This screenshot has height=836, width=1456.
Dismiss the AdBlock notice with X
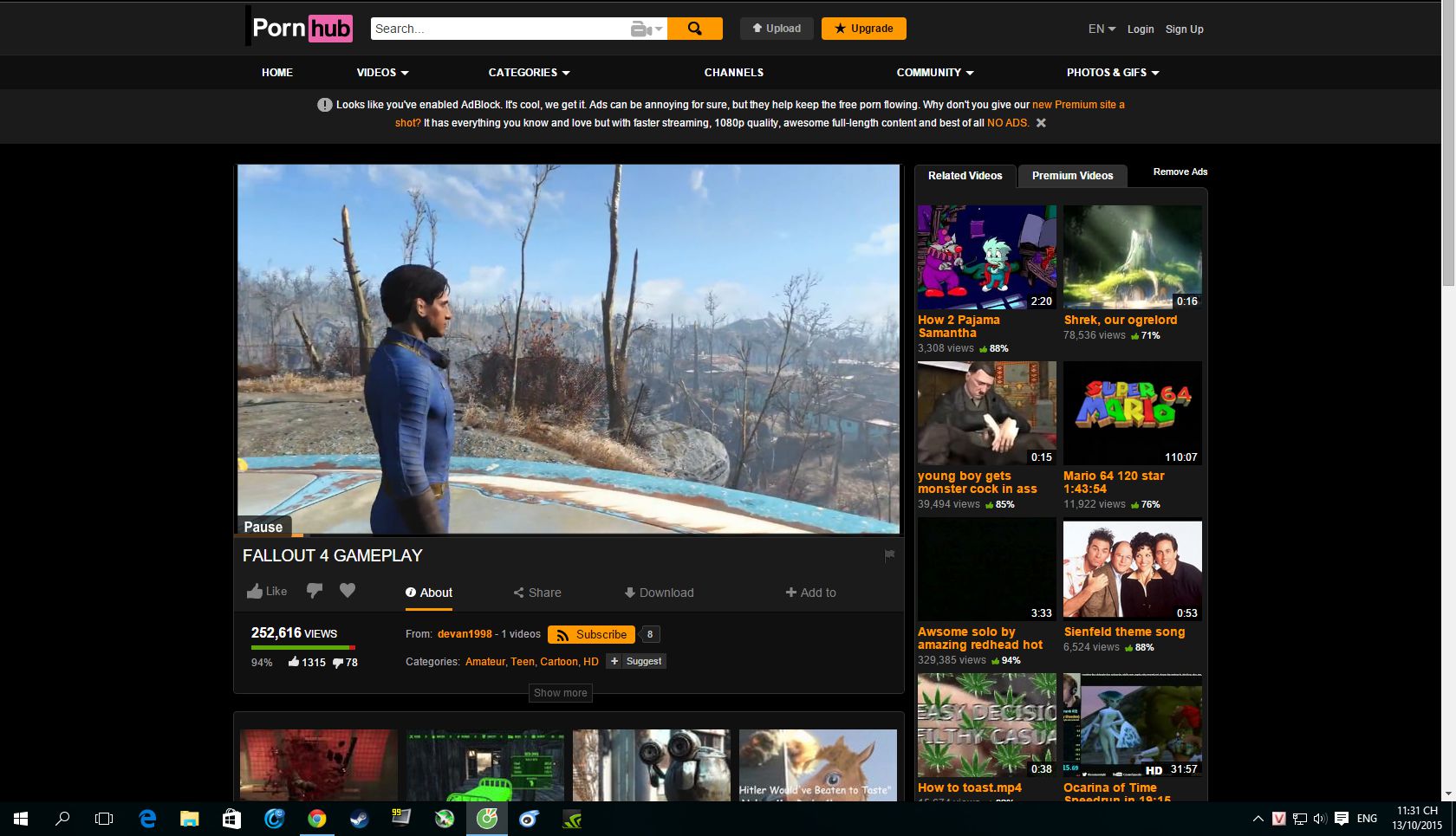coord(1041,123)
